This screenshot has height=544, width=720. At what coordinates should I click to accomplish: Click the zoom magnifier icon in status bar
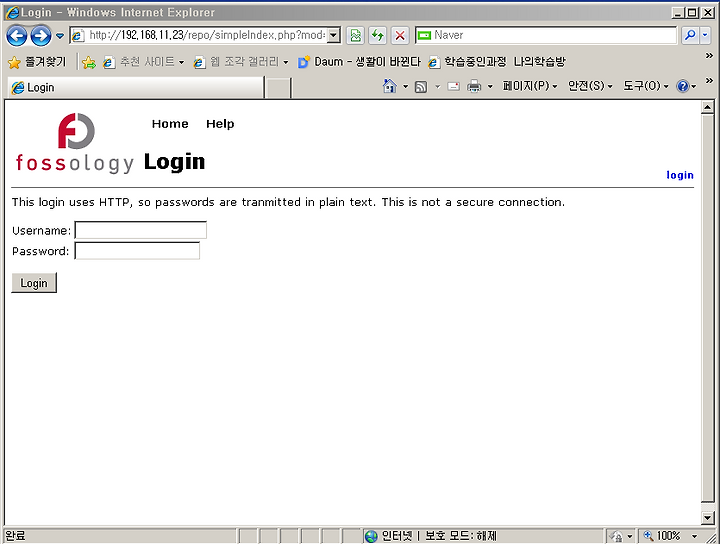[x=648, y=535]
